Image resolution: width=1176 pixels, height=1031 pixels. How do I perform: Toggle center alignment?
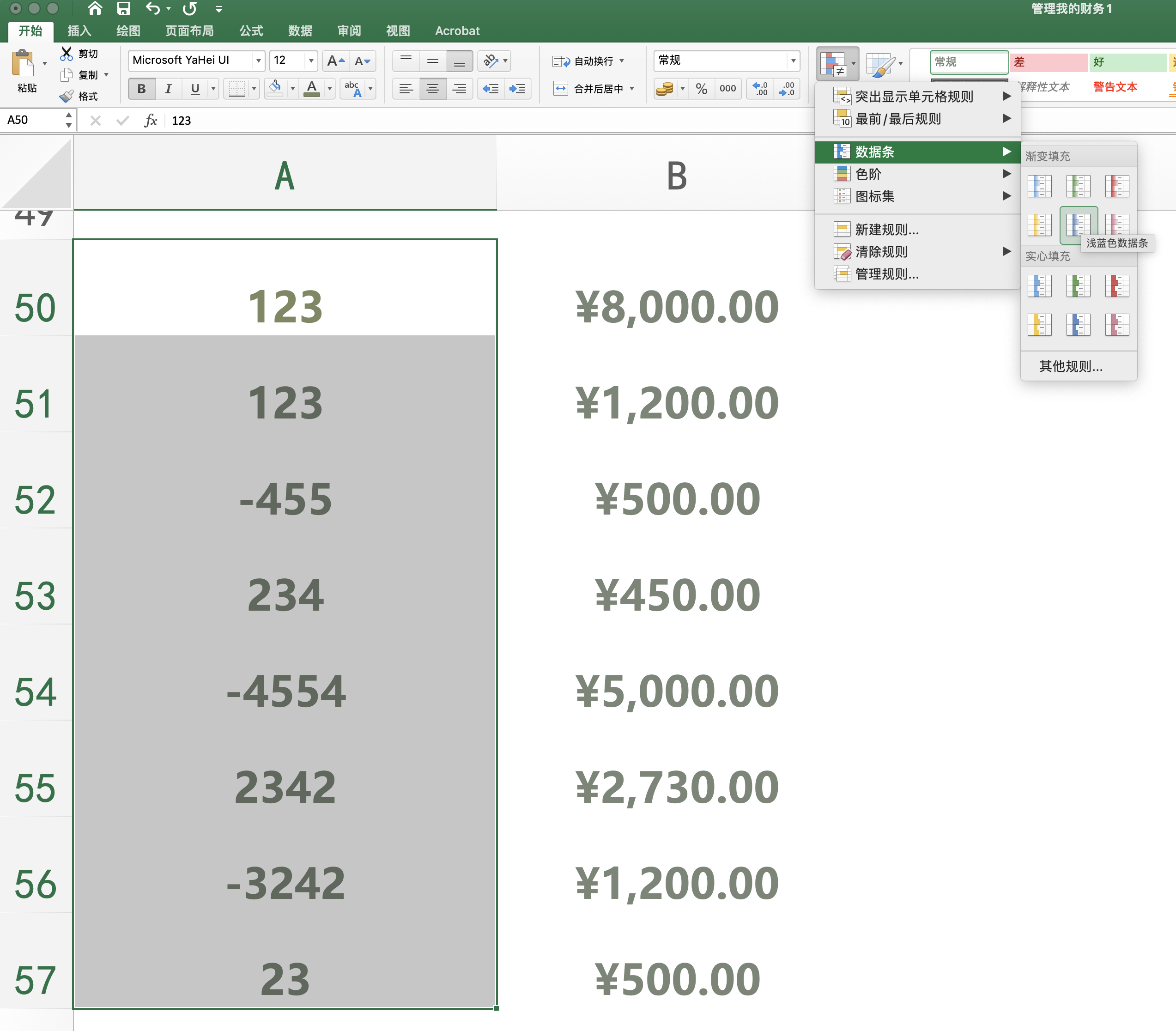click(x=433, y=89)
